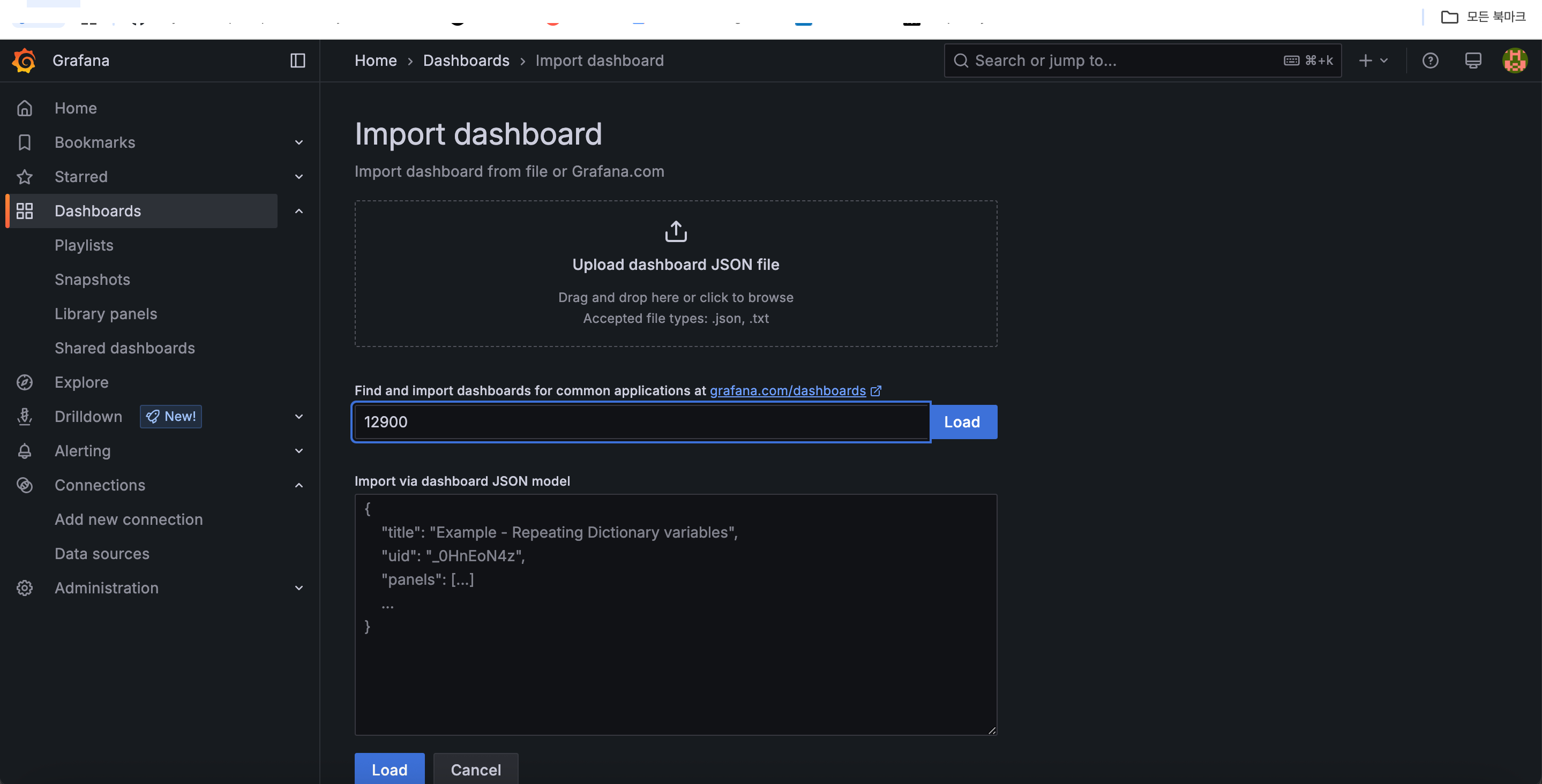Viewport: 1542px width, 784px height.
Task: Click the Administration gear icon
Action: 25,587
